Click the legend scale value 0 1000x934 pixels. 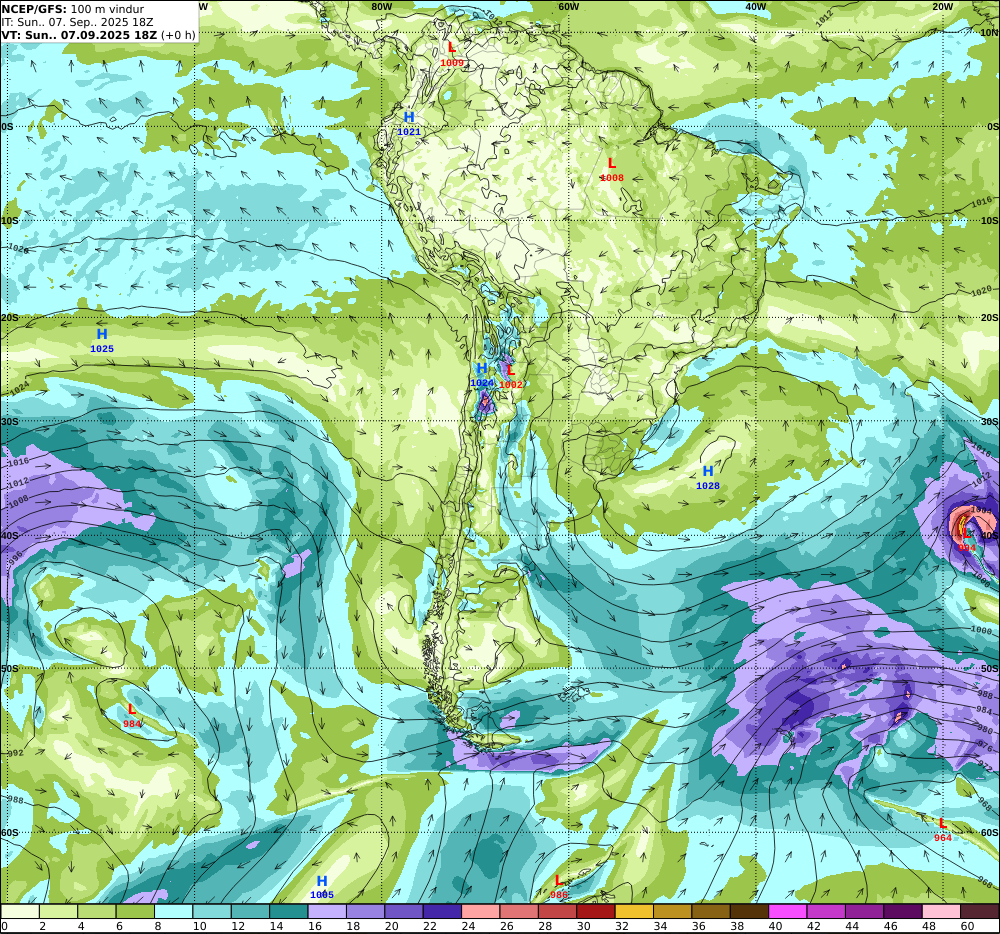[4, 926]
